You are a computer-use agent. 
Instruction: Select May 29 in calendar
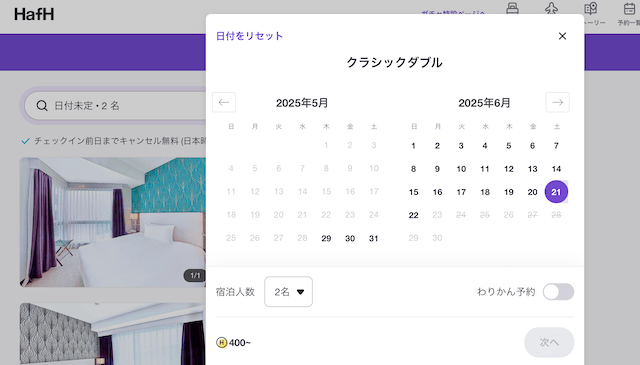coord(326,238)
